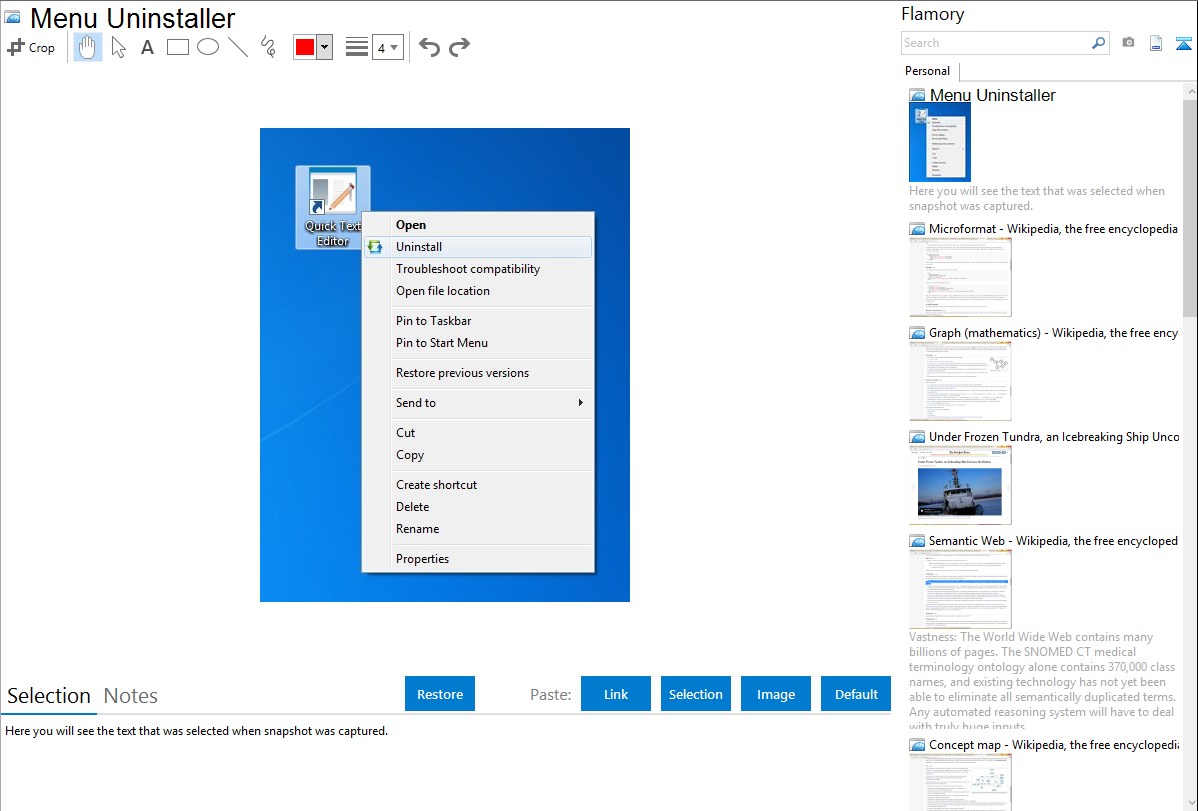Viewport: 1198px width, 811px height.
Task: Click the Quick Text Editor desktop shortcut
Action: pyautogui.click(x=332, y=207)
